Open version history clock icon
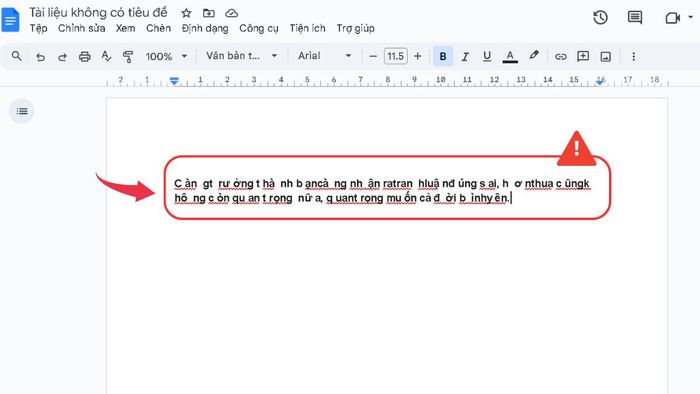Viewport: 700px width, 394px height. (x=600, y=18)
